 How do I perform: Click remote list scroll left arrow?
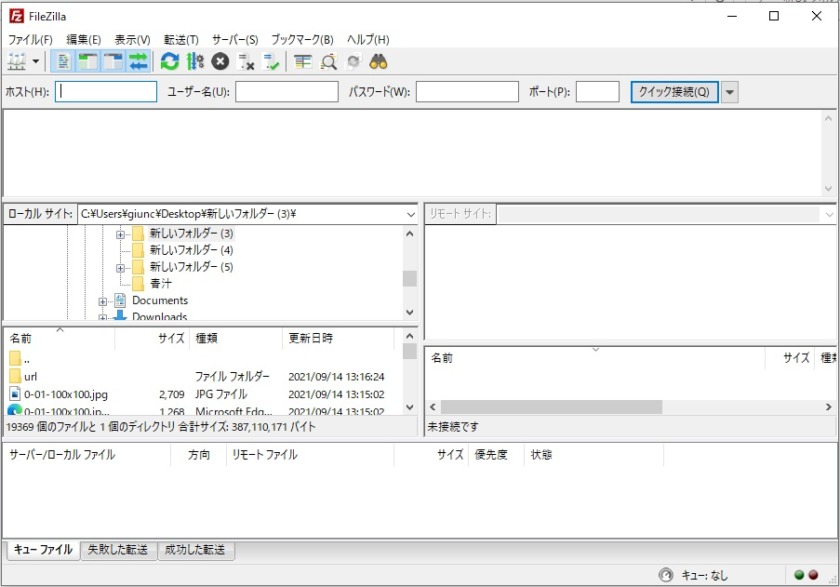click(433, 407)
